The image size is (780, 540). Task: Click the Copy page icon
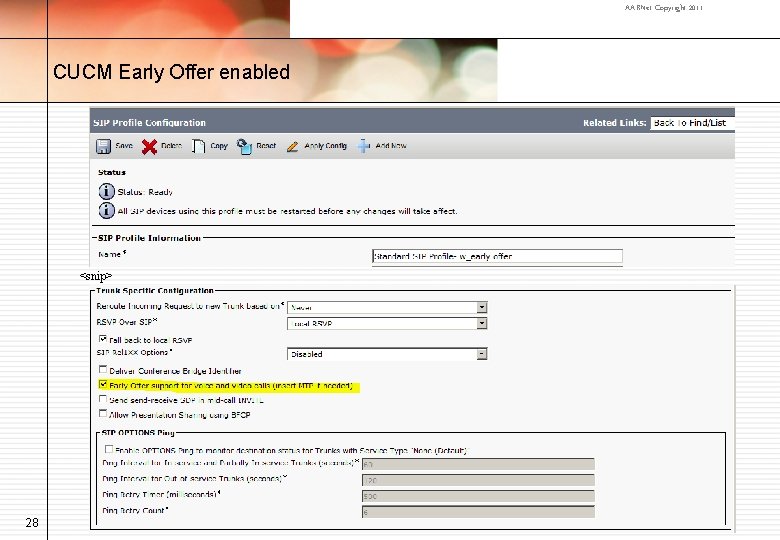[x=198, y=146]
